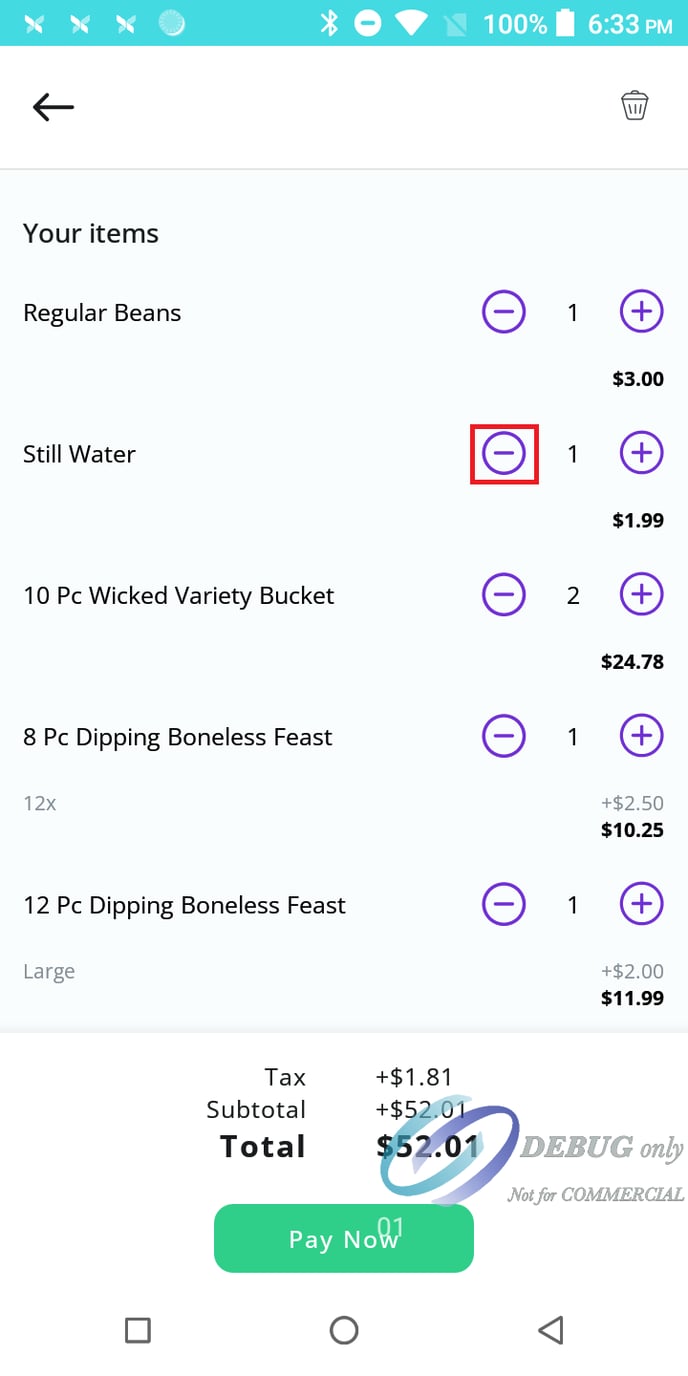Tap the highlighted minus button for Still Water
This screenshot has height=1376, width=688.
tap(504, 453)
